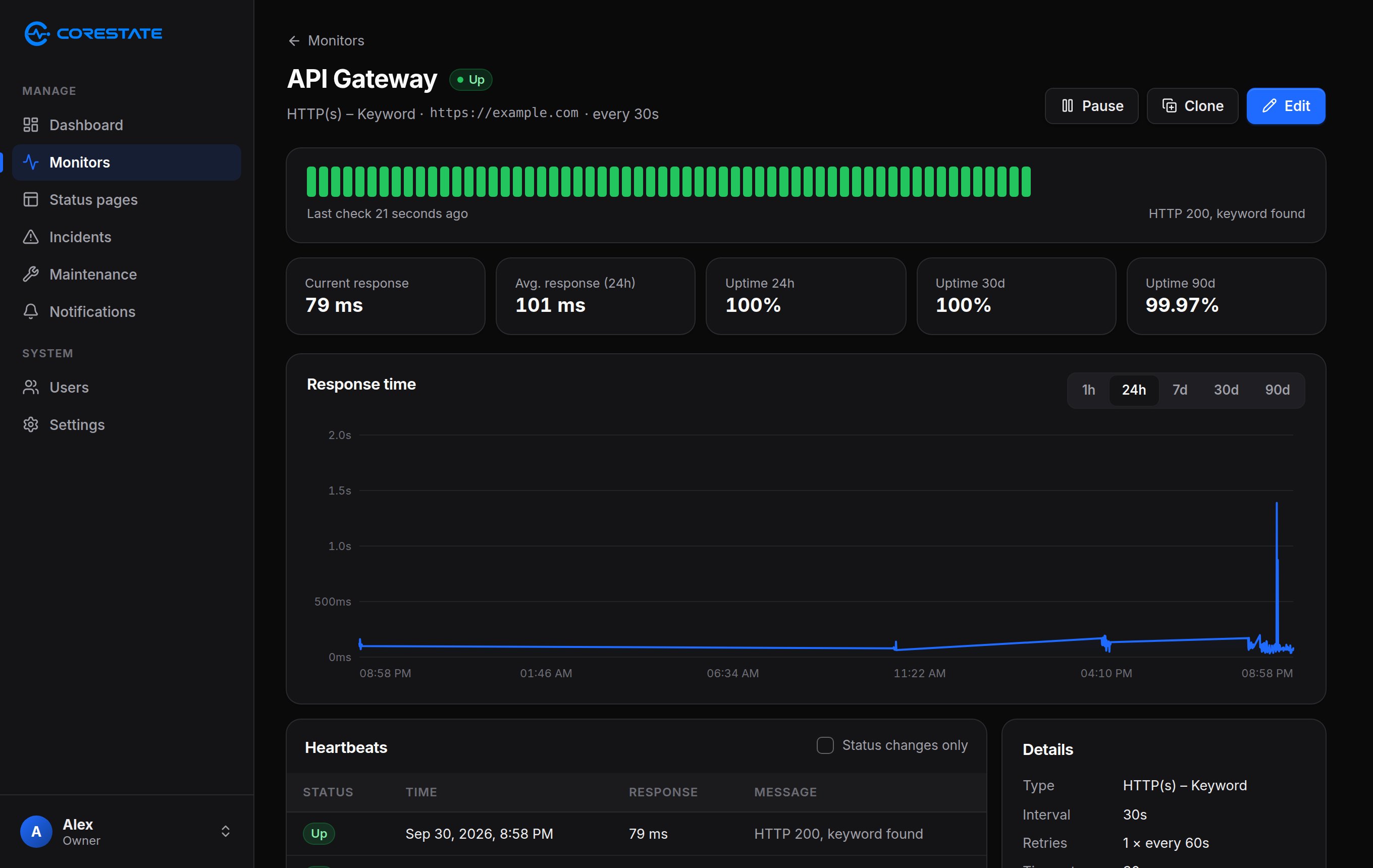Click the back arrow beside Monitors
The height and width of the screenshot is (868, 1373).
coord(294,41)
